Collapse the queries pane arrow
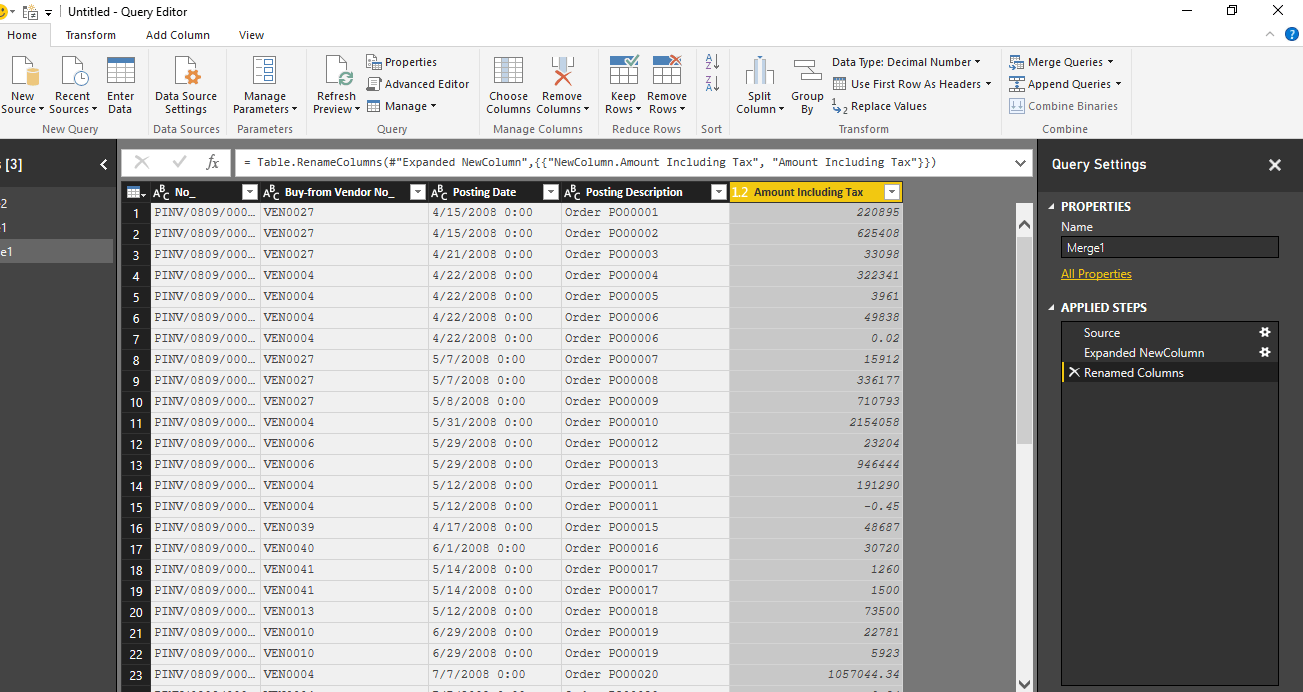The width and height of the screenshot is (1303, 692). tap(104, 165)
